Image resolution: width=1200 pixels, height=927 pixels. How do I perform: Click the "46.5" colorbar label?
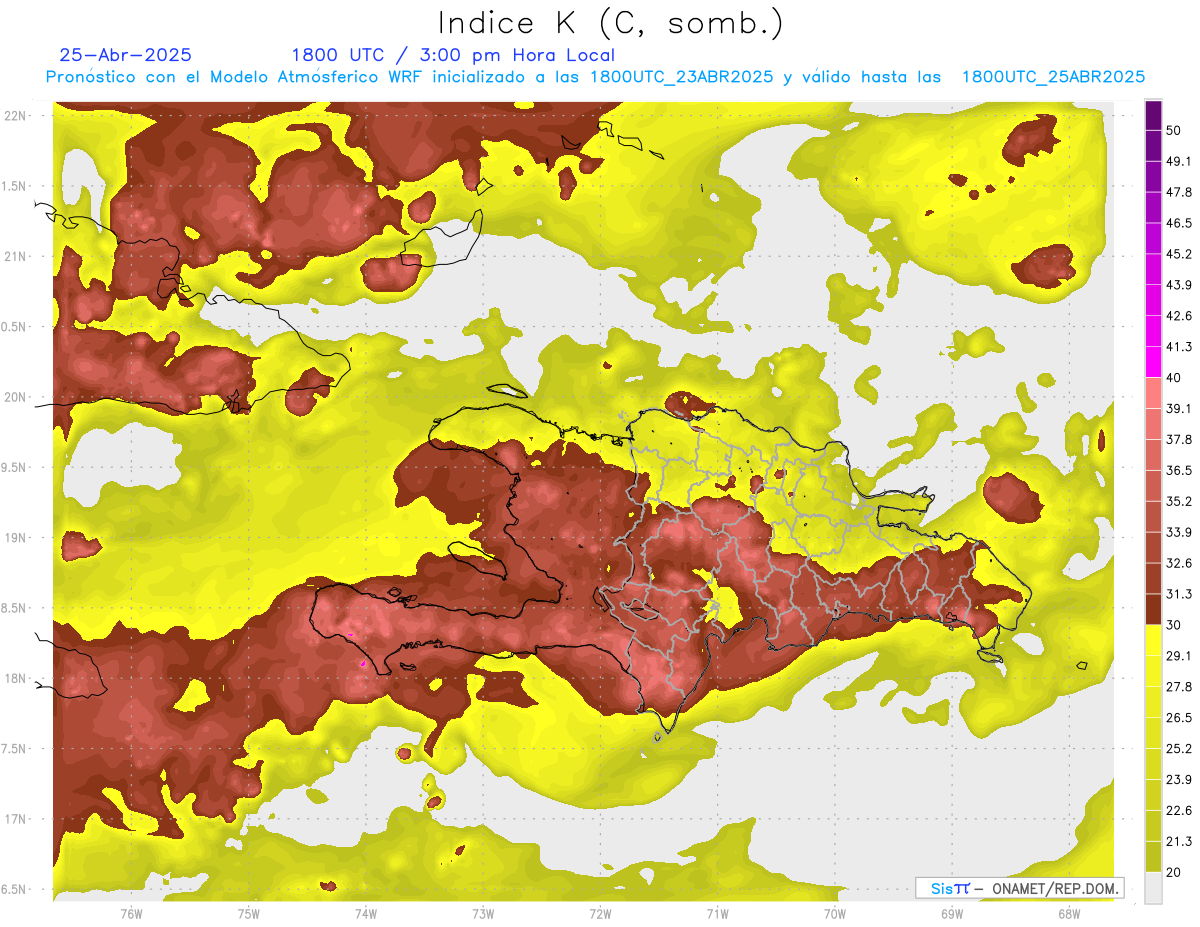tap(1179, 223)
